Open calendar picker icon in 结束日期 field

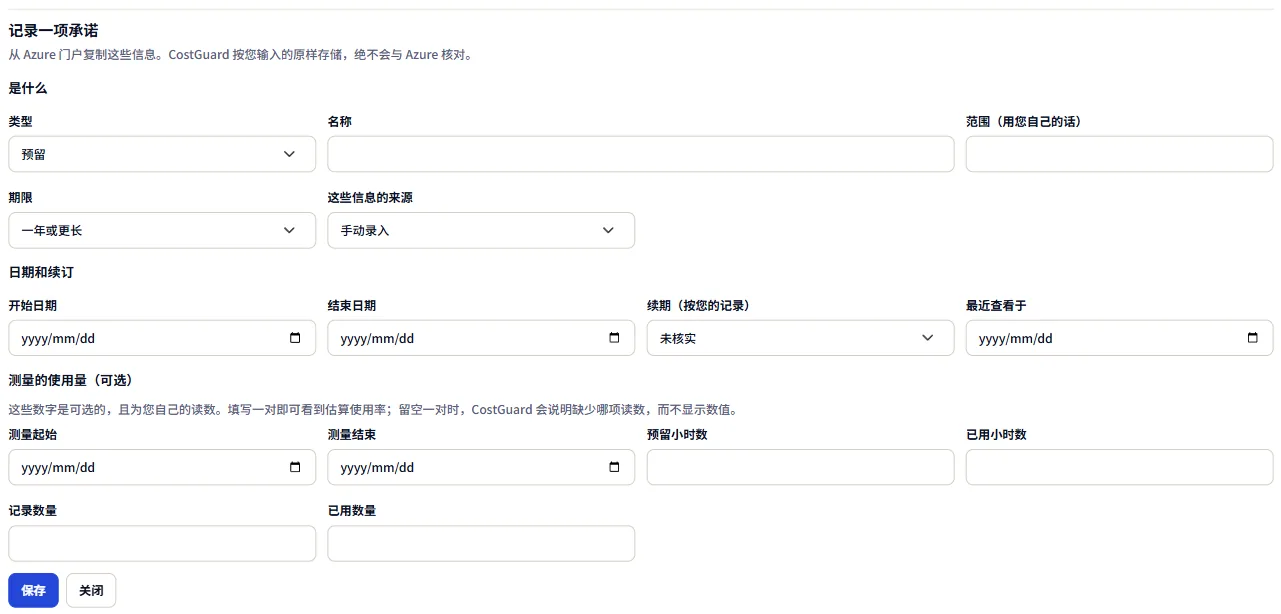pos(614,338)
